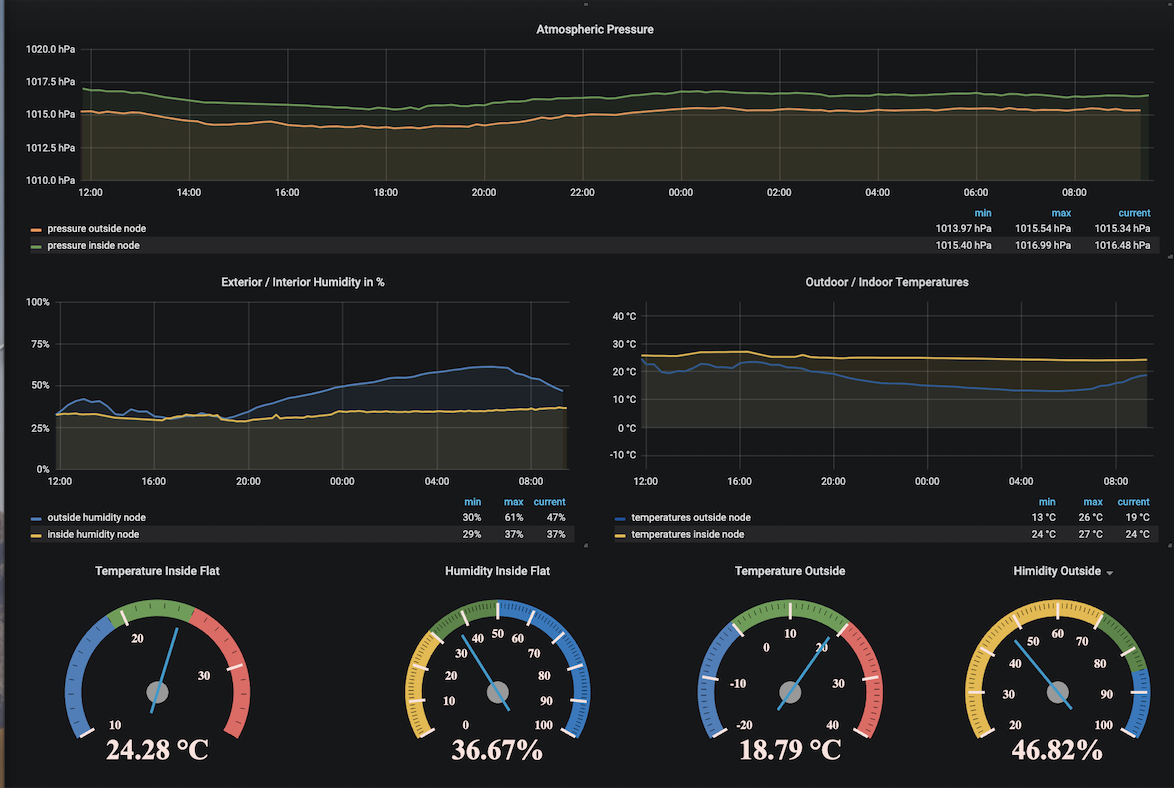Toggle the temperatures inside node series
The height and width of the screenshot is (788, 1174).
coord(688,534)
